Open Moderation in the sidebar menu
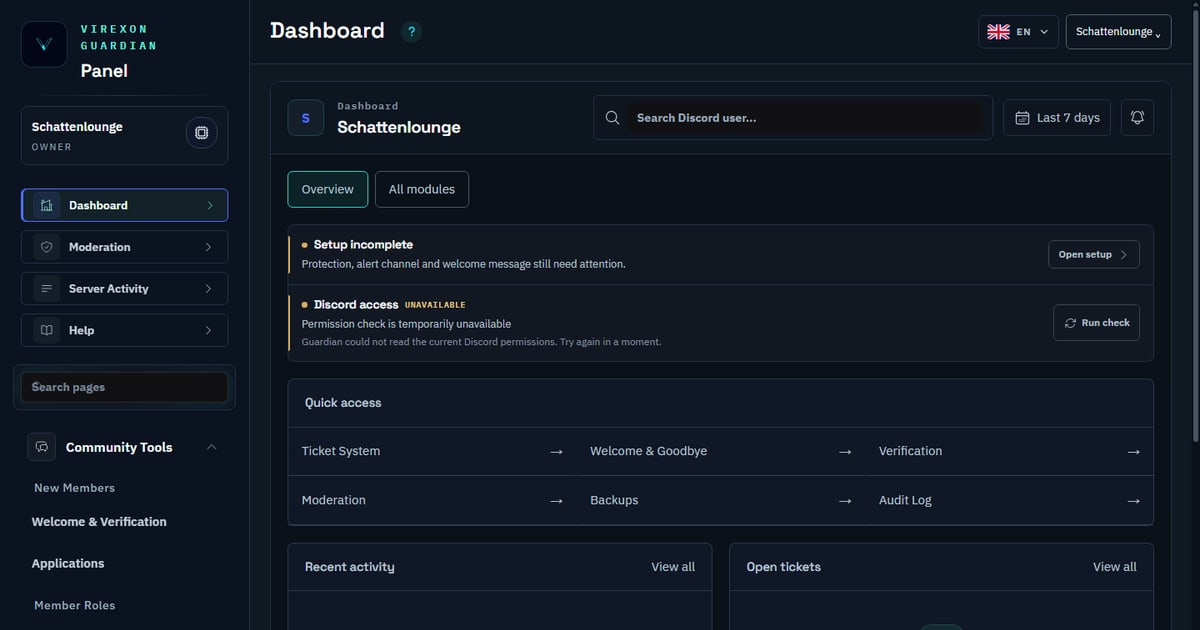1200x630 pixels. coord(124,247)
